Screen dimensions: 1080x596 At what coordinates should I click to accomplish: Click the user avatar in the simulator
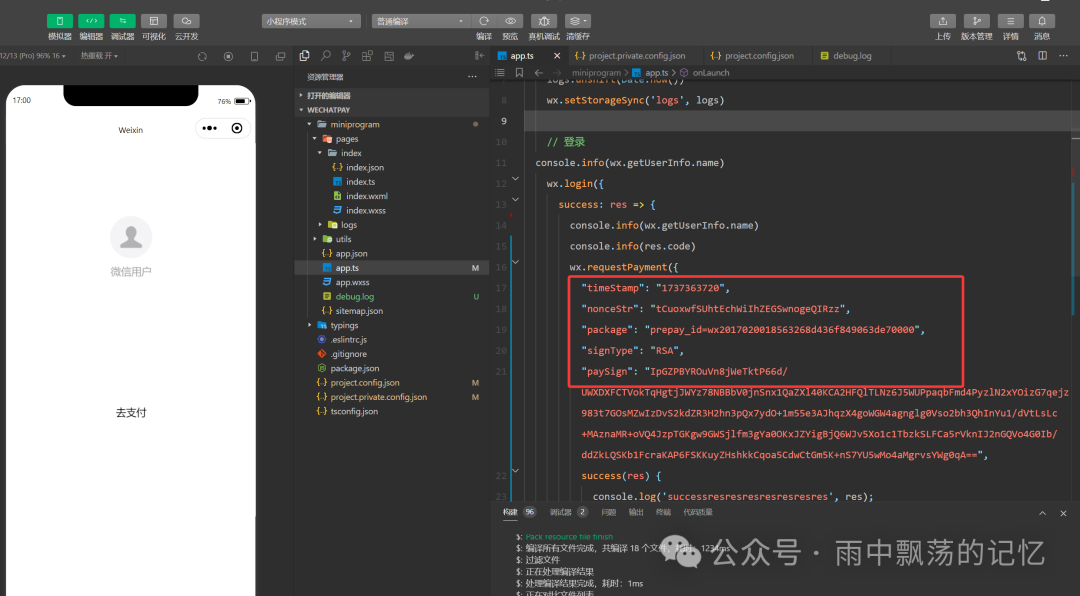131,237
